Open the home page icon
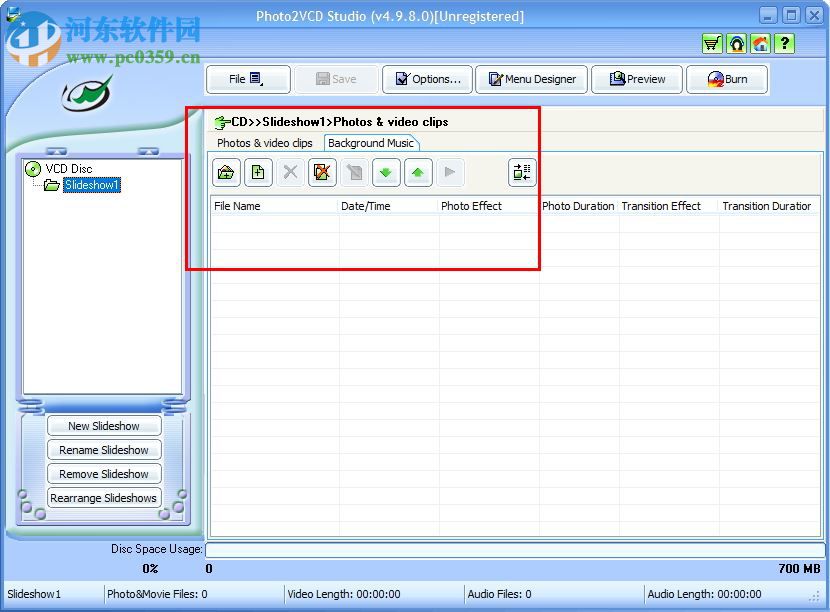 760,43
